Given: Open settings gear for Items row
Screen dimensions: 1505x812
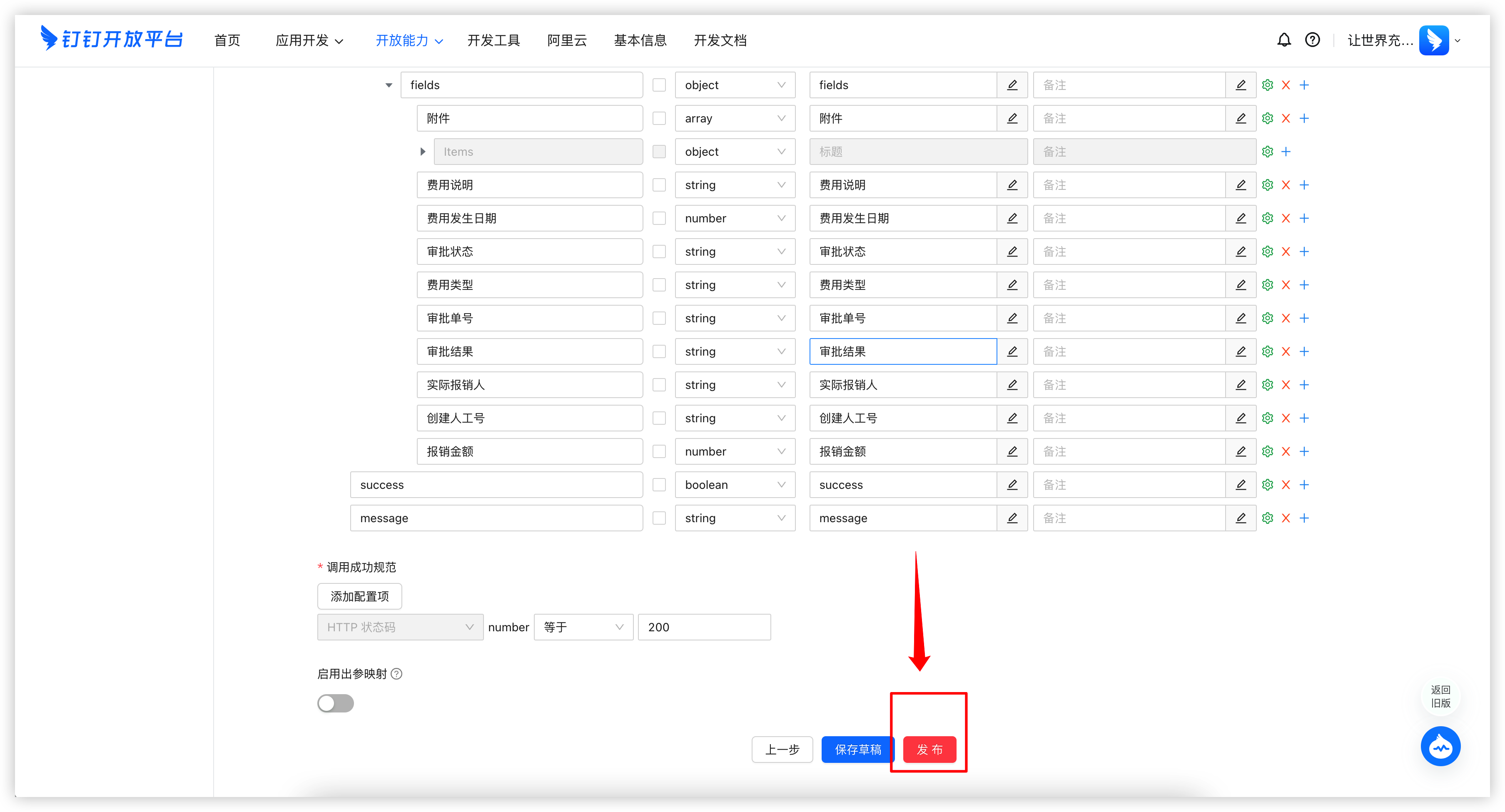Looking at the screenshot, I should point(1267,152).
